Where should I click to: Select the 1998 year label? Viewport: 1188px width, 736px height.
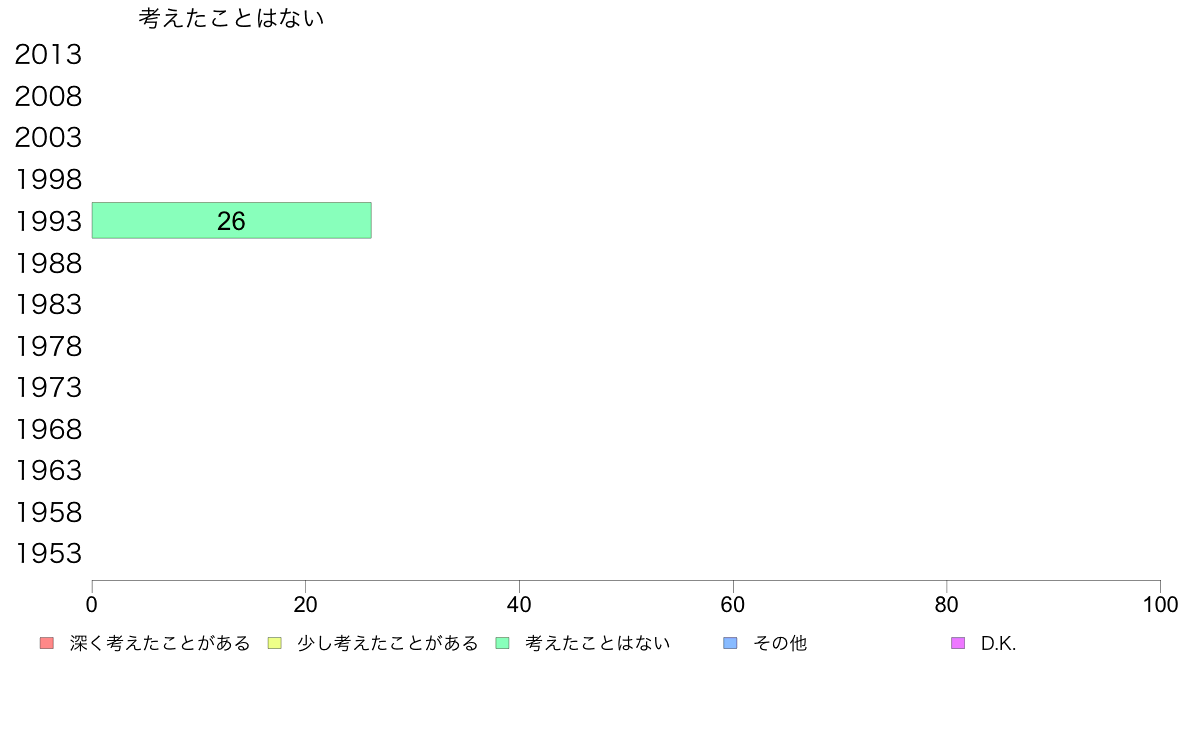click(48, 180)
